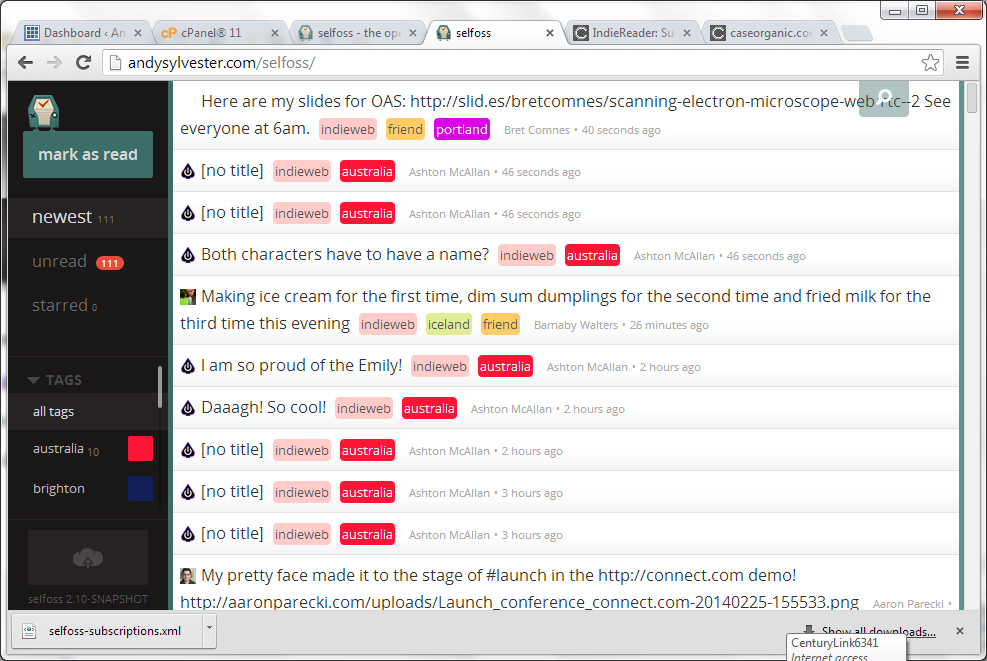This screenshot has width=987, height=661.
Task: Click 'indieweb' tag on 'Both characters' entry
Action: point(527,255)
